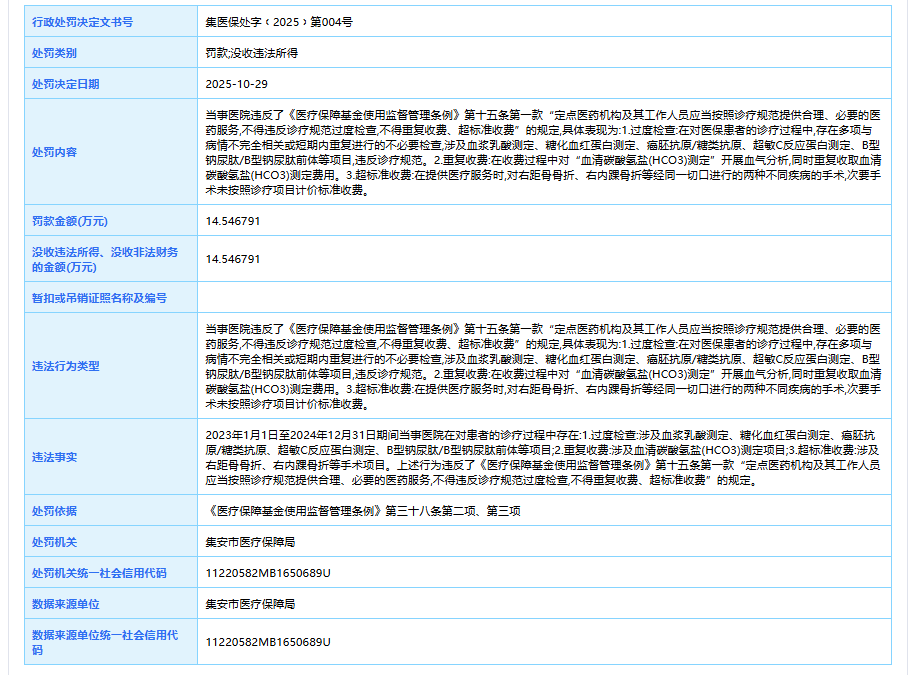Click the 罚款金额(万元) label
The image size is (921, 675).
70,221
